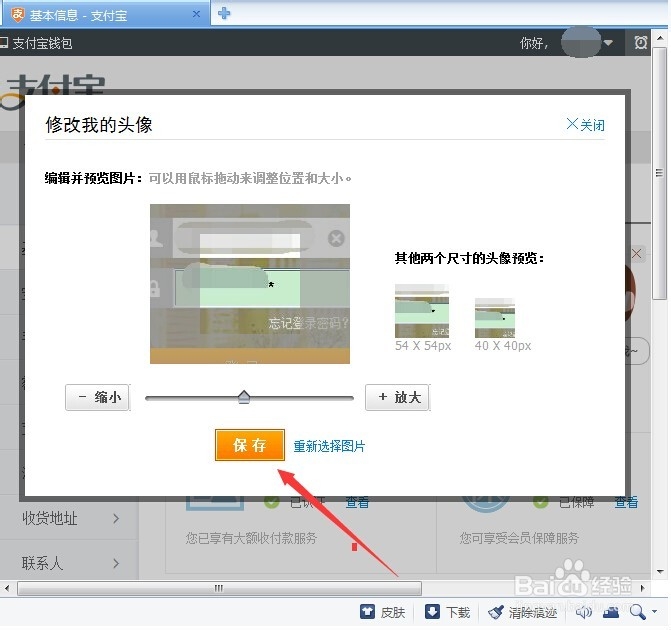Click 查看 link next to 已保障

click(x=626, y=502)
